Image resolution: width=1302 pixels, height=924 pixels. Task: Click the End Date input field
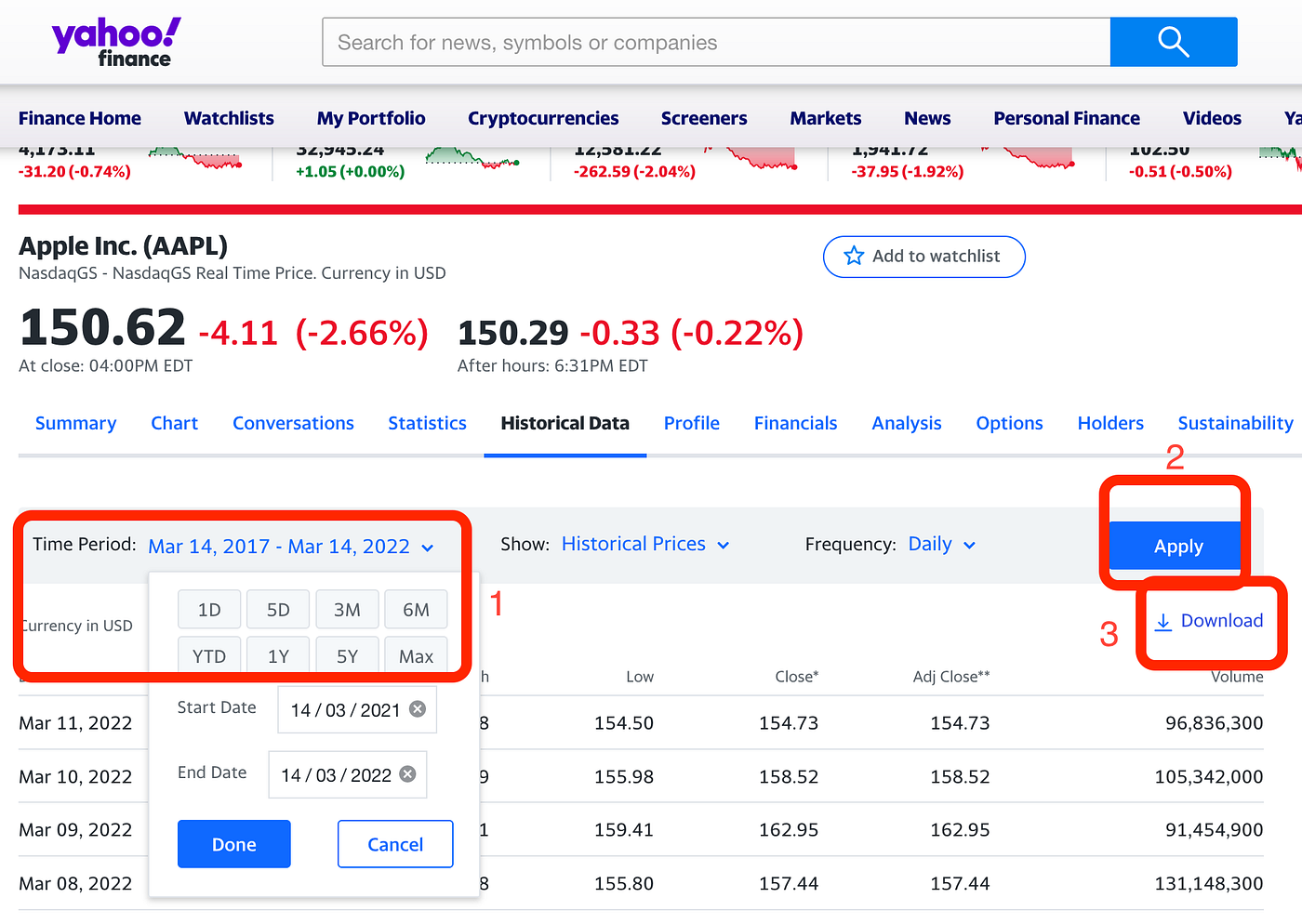tap(348, 774)
